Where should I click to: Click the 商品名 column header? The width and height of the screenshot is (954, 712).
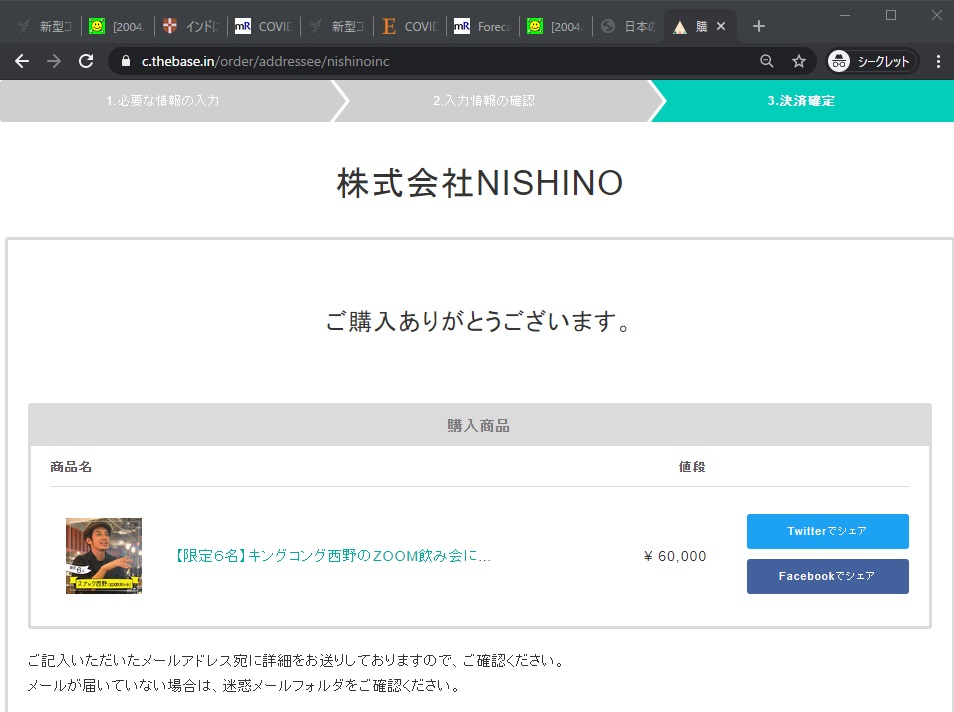(x=71, y=467)
